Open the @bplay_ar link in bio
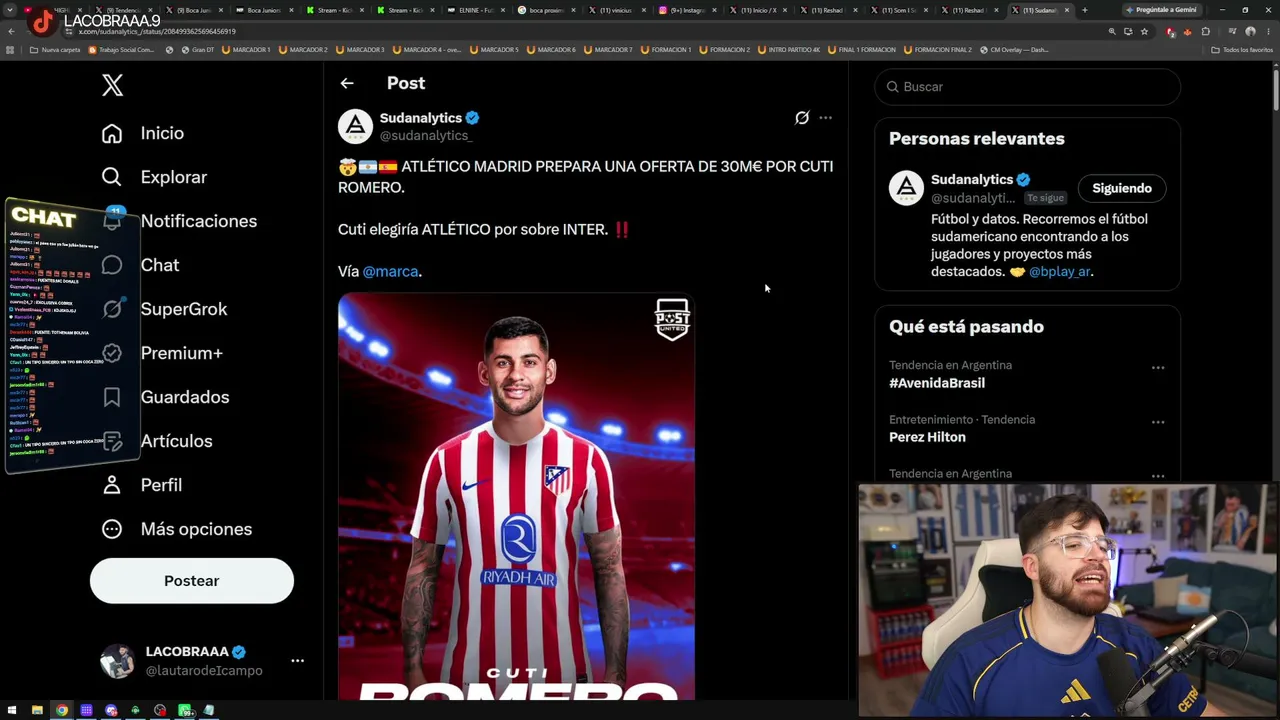 click(1060, 272)
